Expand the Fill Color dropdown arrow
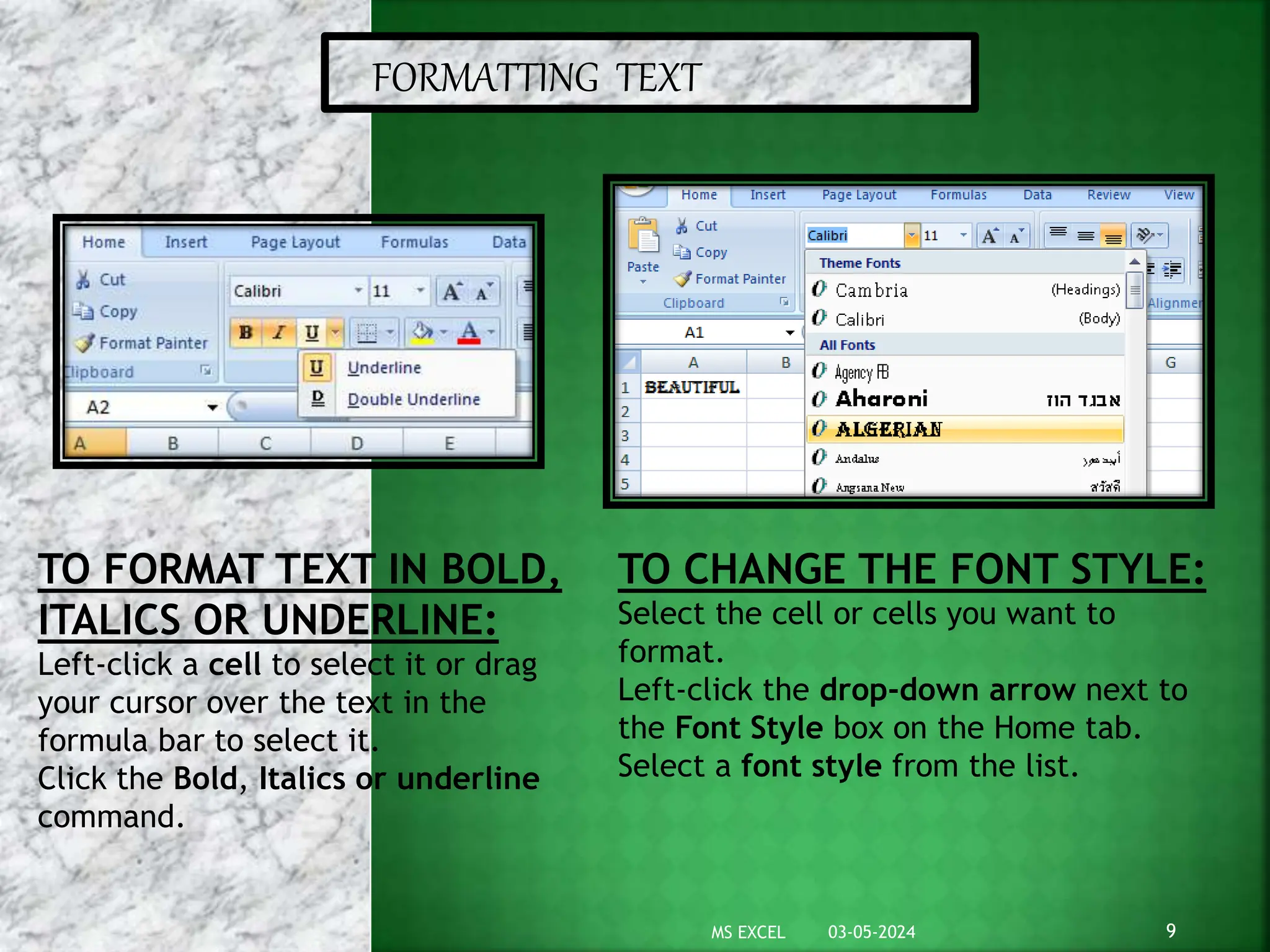Viewport: 1270px width, 952px height. pos(443,333)
